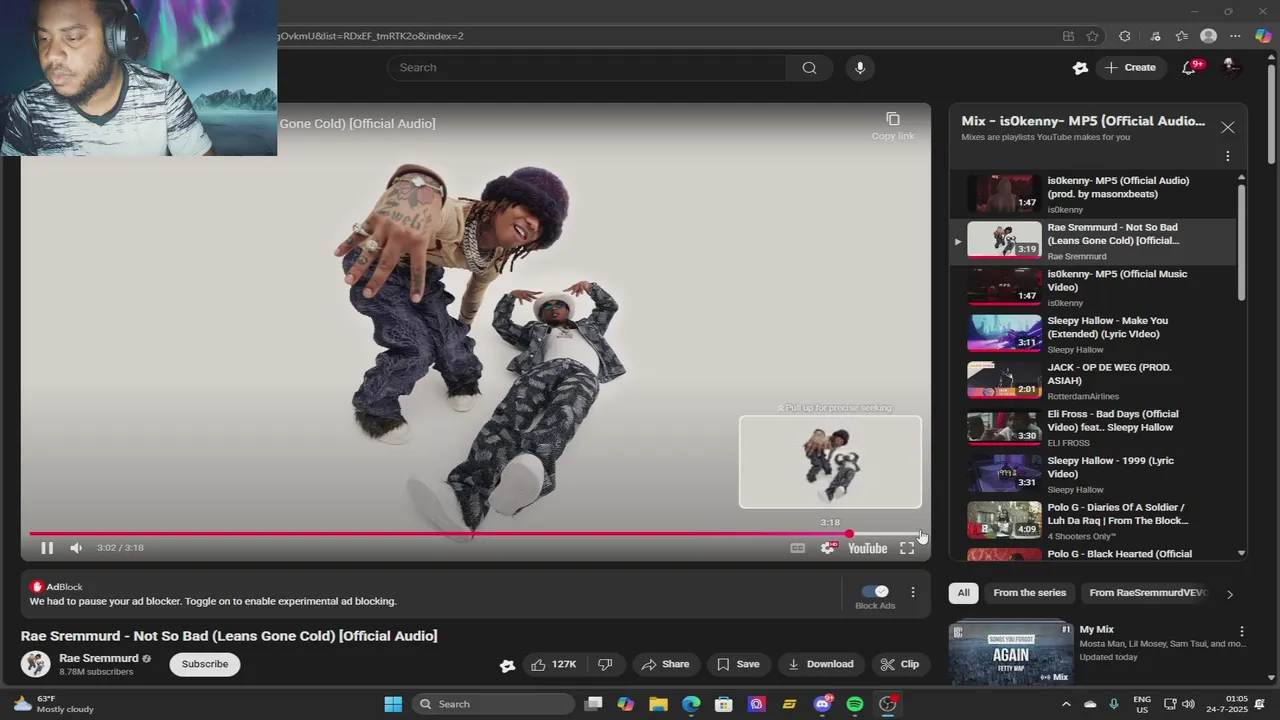Screen dimensions: 1280x720
Task: Open media control icon in browser toolbar
Action: point(1155,36)
